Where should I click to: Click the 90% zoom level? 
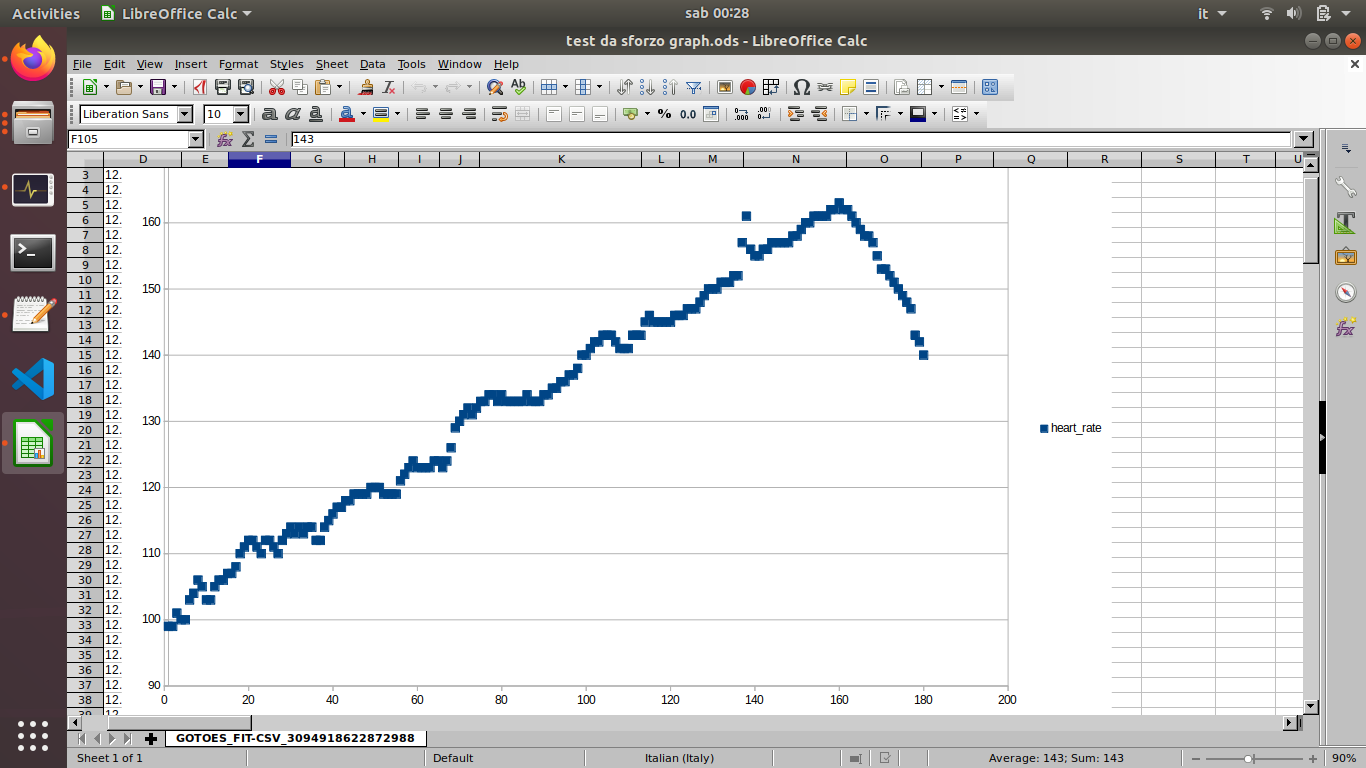point(1343,758)
